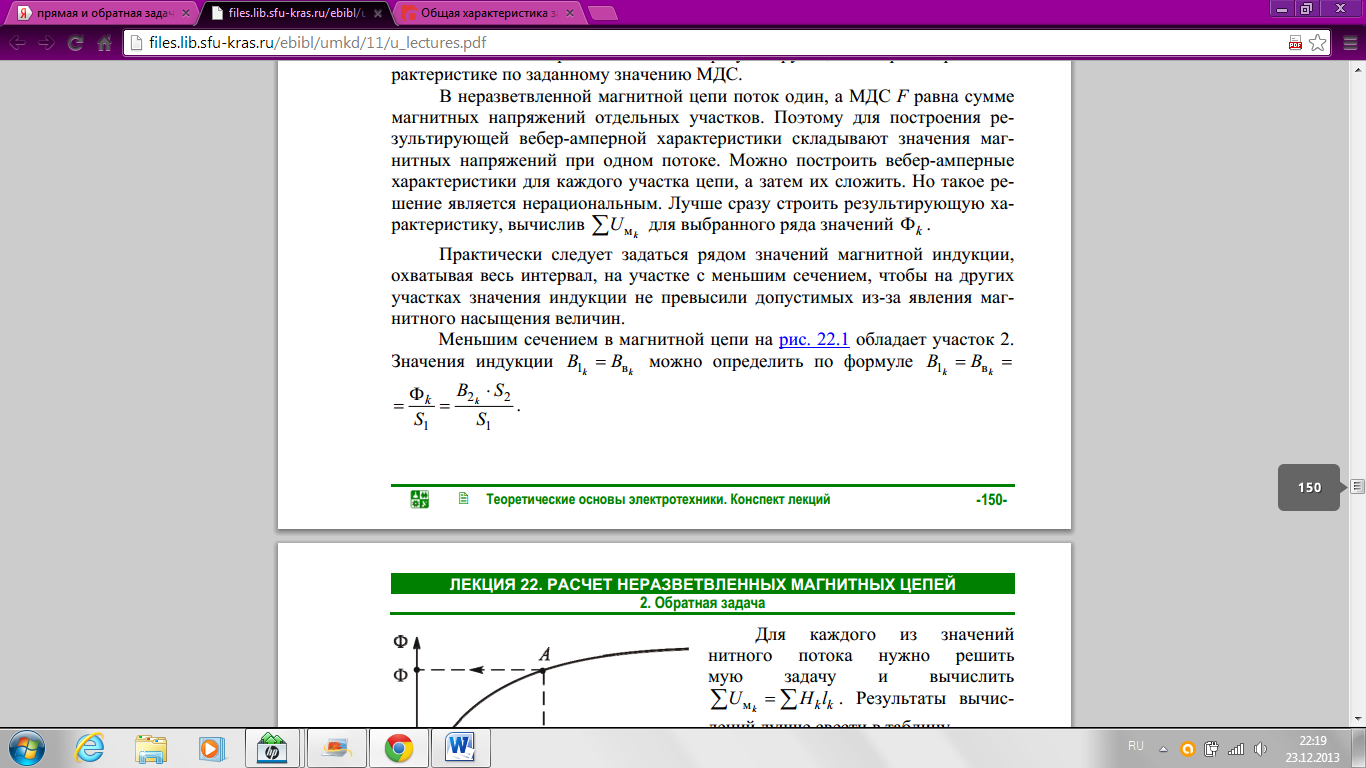1366x768 pixels.
Task: Open the HP application on the taskbar
Action: tap(274, 747)
